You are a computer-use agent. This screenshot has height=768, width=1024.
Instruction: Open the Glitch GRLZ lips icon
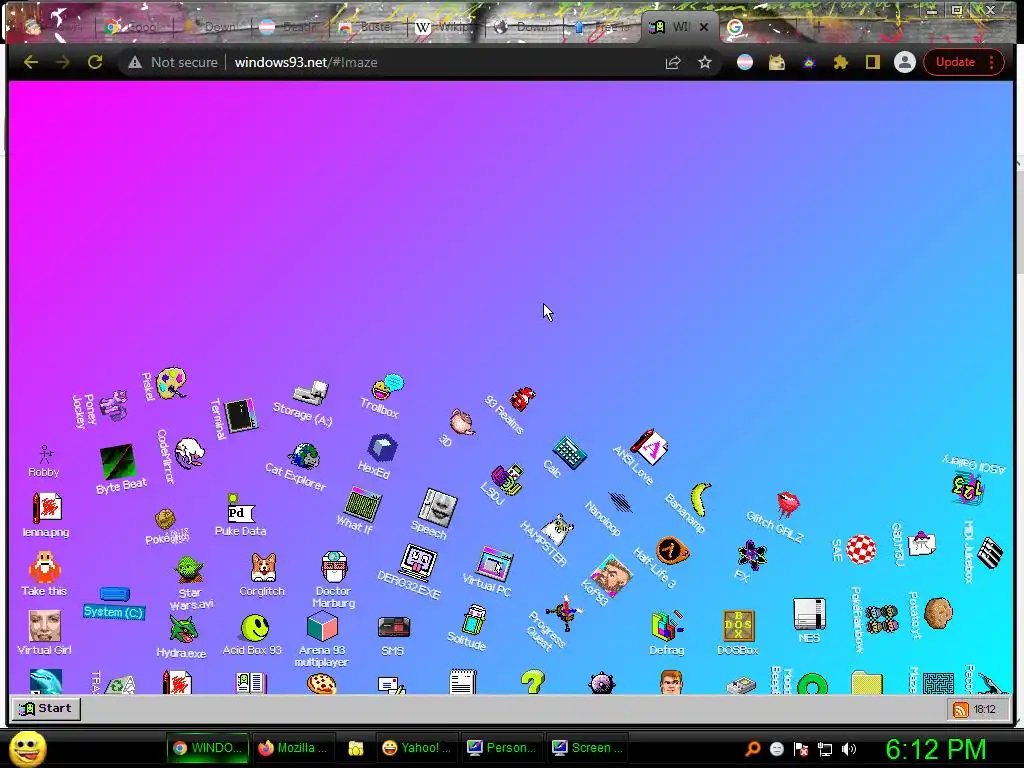pyautogui.click(x=788, y=505)
